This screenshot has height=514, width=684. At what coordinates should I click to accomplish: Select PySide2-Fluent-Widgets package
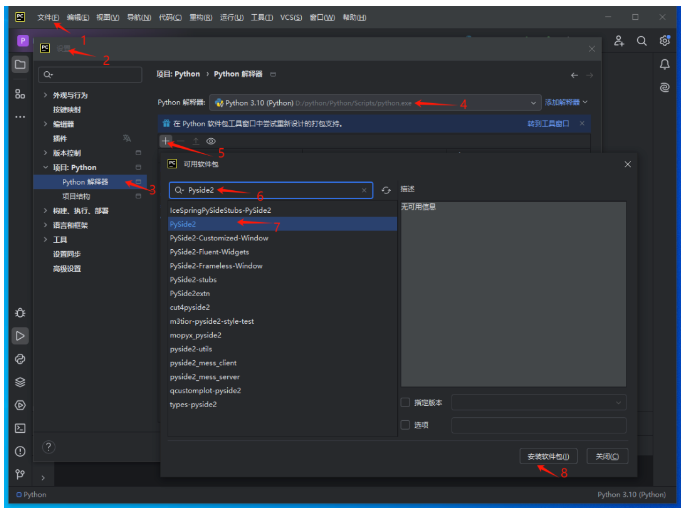282,252
